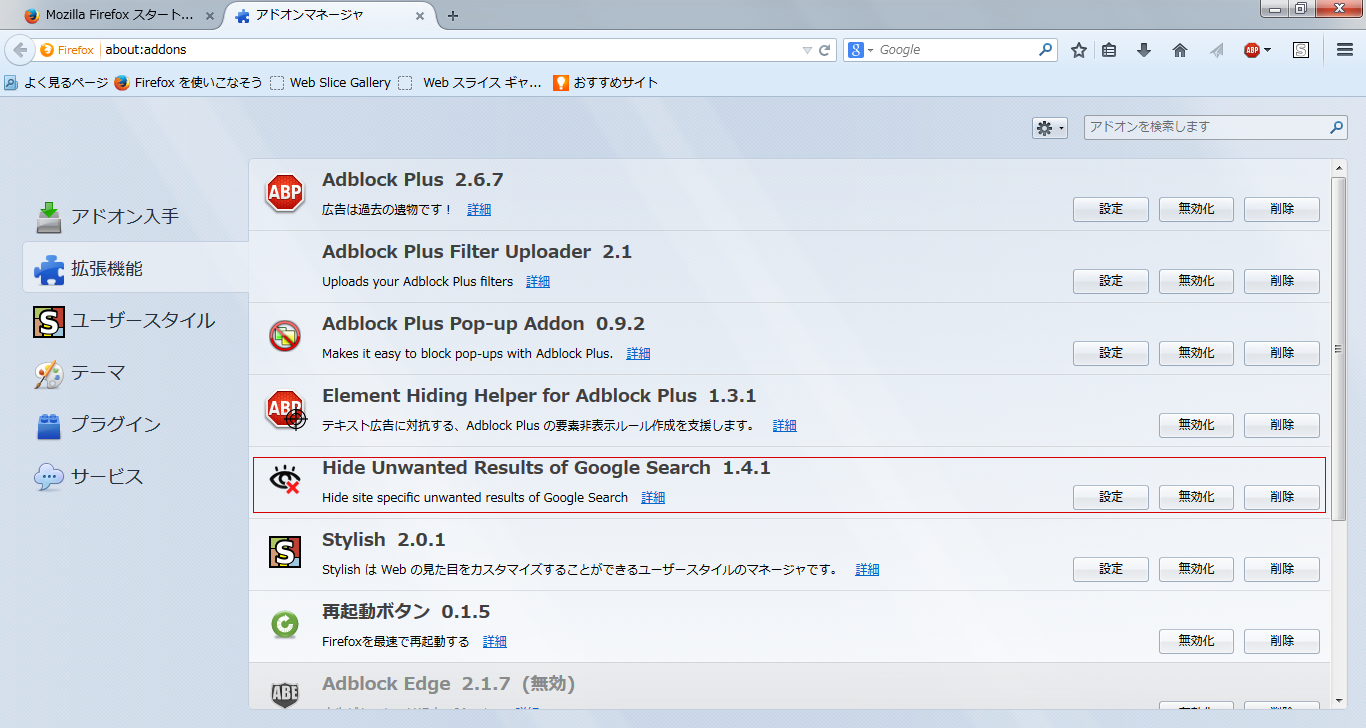Click the green 再起動ボタン extension icon
The height and width of the screenshot is (728, 1366).
pos(285,625)
